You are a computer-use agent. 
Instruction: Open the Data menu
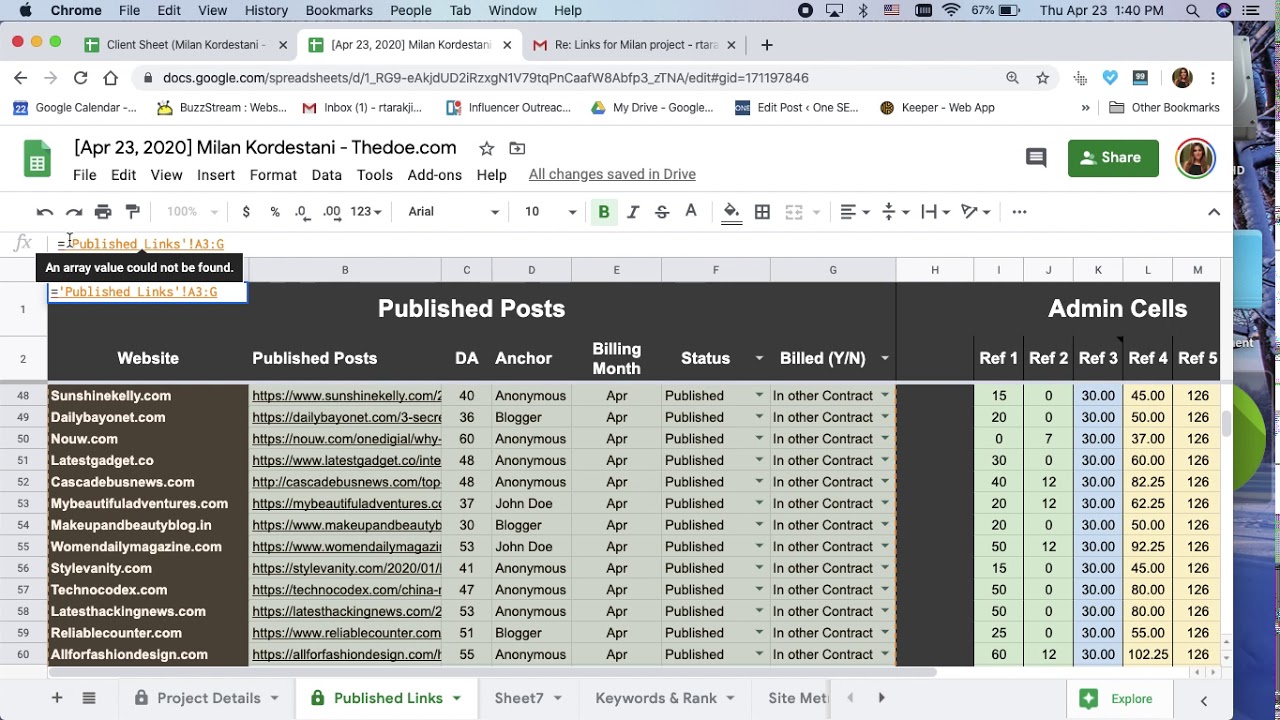[x=326, y=175]
